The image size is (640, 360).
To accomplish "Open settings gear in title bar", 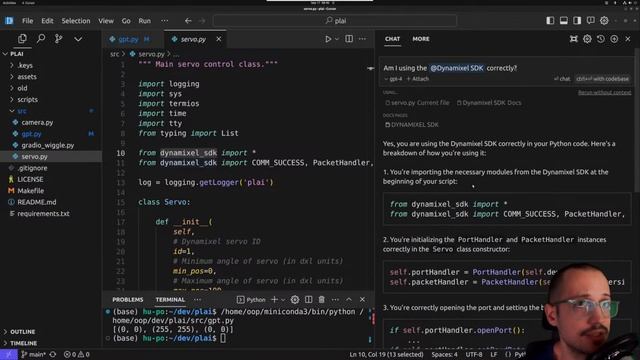I will [x=604, y=20].
